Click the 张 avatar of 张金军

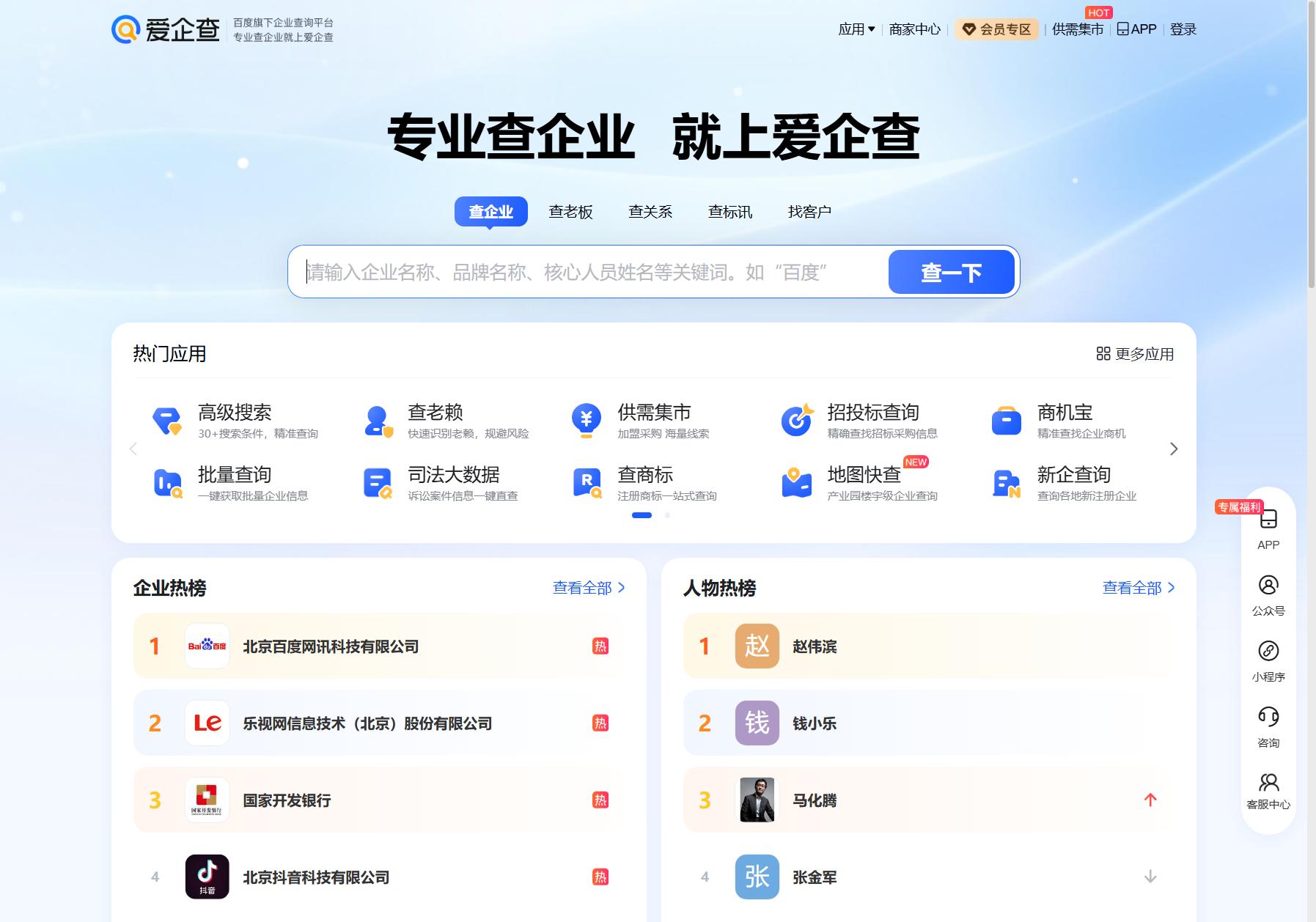[x=757, y=877]
